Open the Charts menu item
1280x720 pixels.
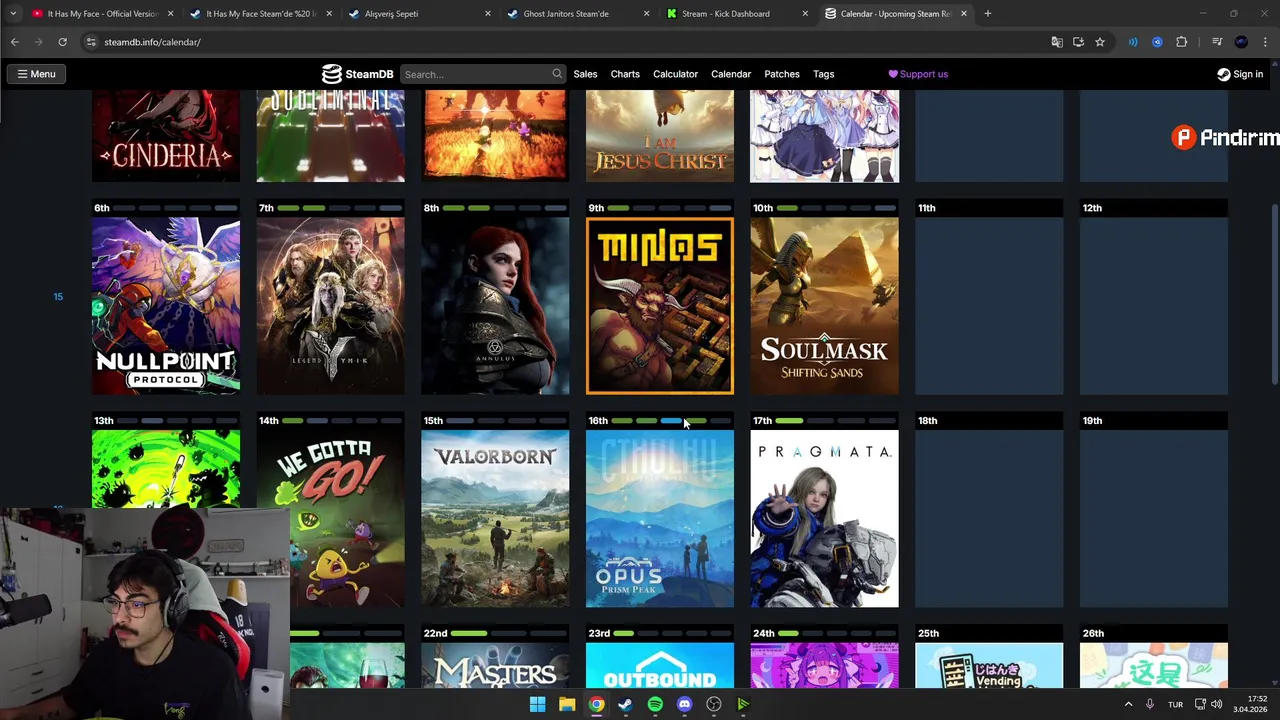[x=625, y=74]
